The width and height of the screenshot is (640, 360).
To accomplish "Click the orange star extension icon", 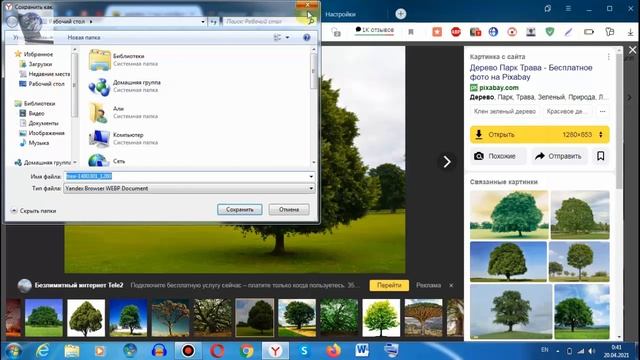I will pos(437,32).
